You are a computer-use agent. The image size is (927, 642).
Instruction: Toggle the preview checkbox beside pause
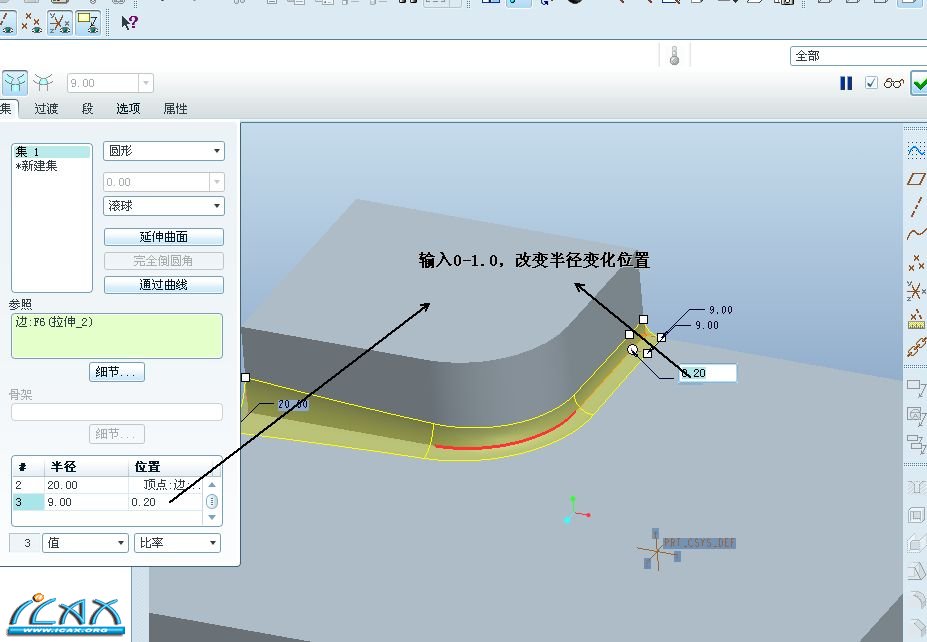tap(870, 83)
